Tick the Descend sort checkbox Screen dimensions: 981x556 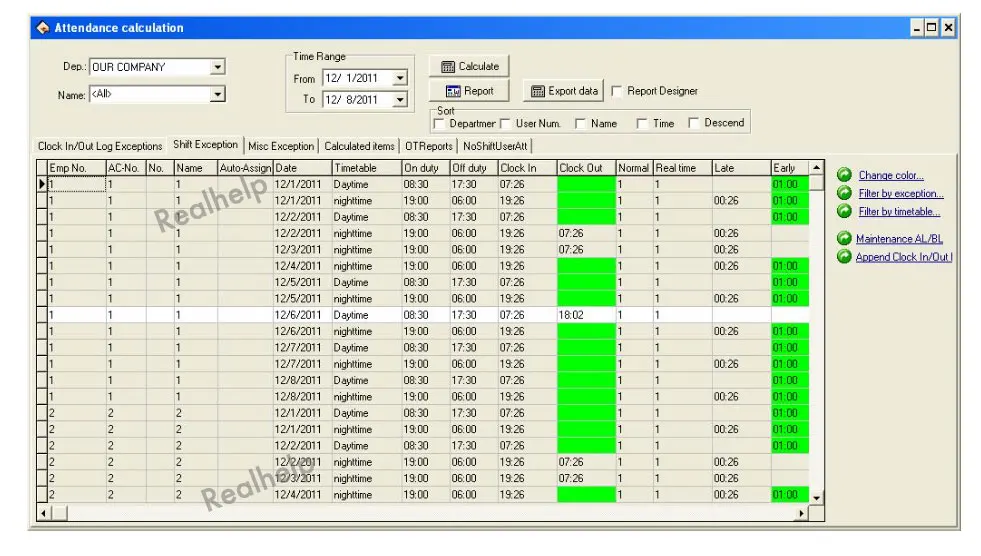[x=693, y=123]
